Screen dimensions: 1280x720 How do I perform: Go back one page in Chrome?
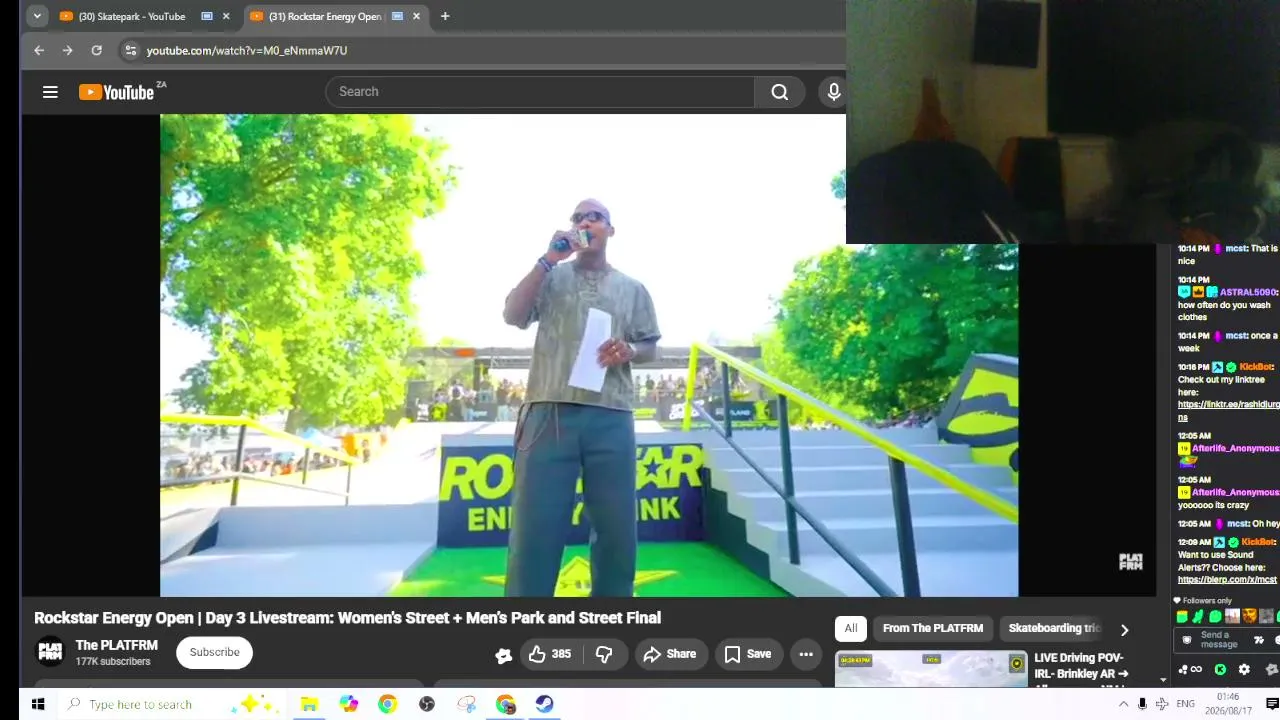[39, 50]
